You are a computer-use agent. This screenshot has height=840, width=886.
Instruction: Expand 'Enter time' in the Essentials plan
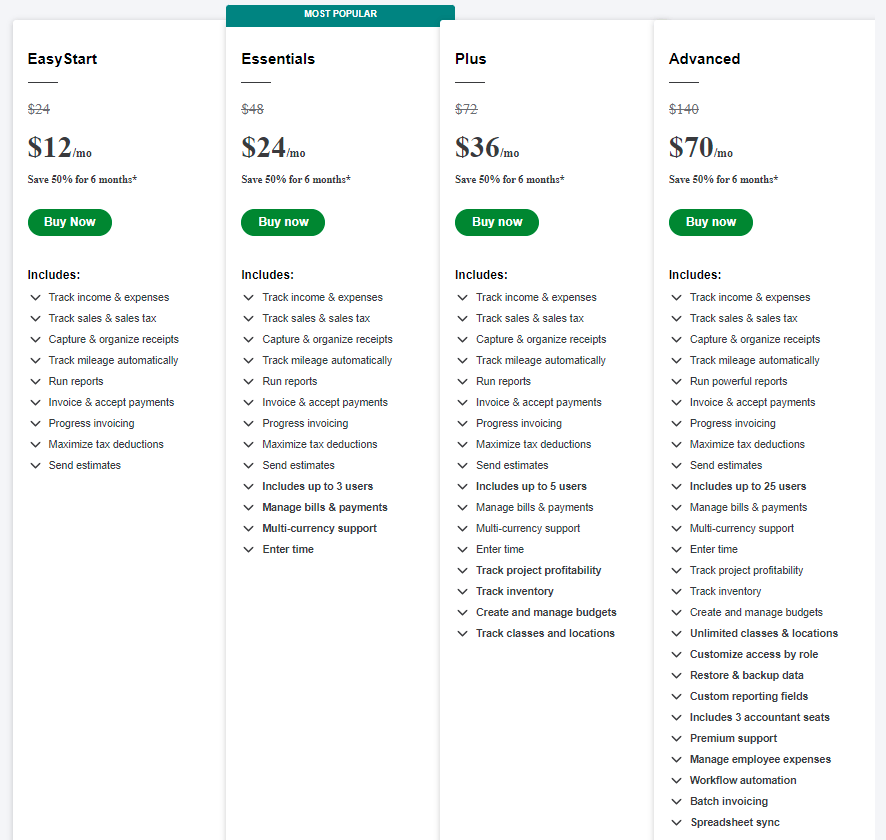point(249,550)
